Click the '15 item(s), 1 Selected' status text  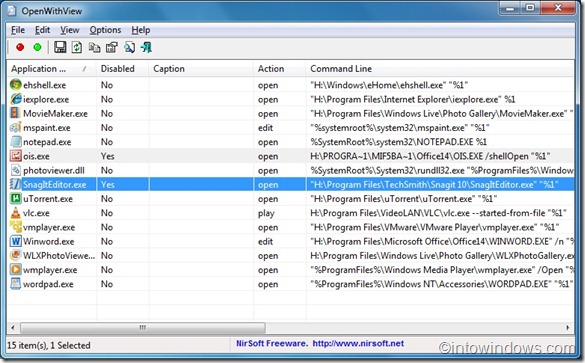tap(49, 345)
